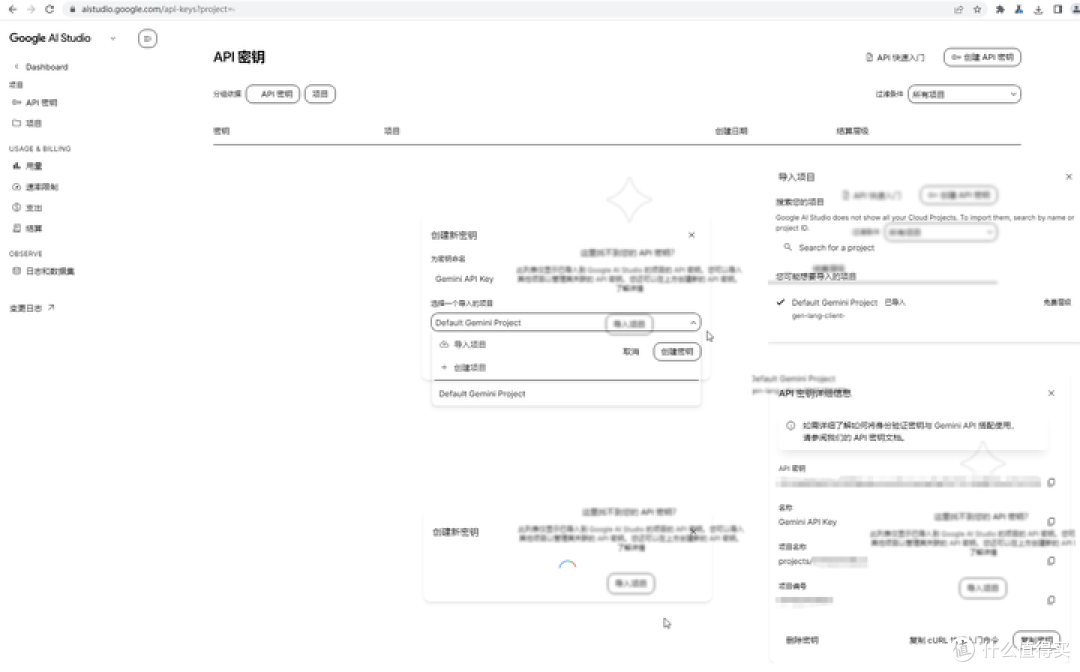
Task: Open 日志和数据集 in the Observe section
Action: tap(43, 271)
